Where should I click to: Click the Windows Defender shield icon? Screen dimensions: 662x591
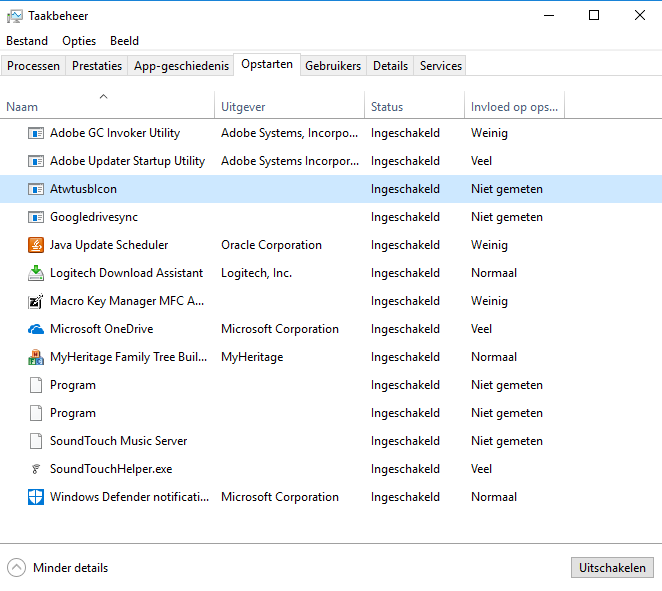click(36, 497)
